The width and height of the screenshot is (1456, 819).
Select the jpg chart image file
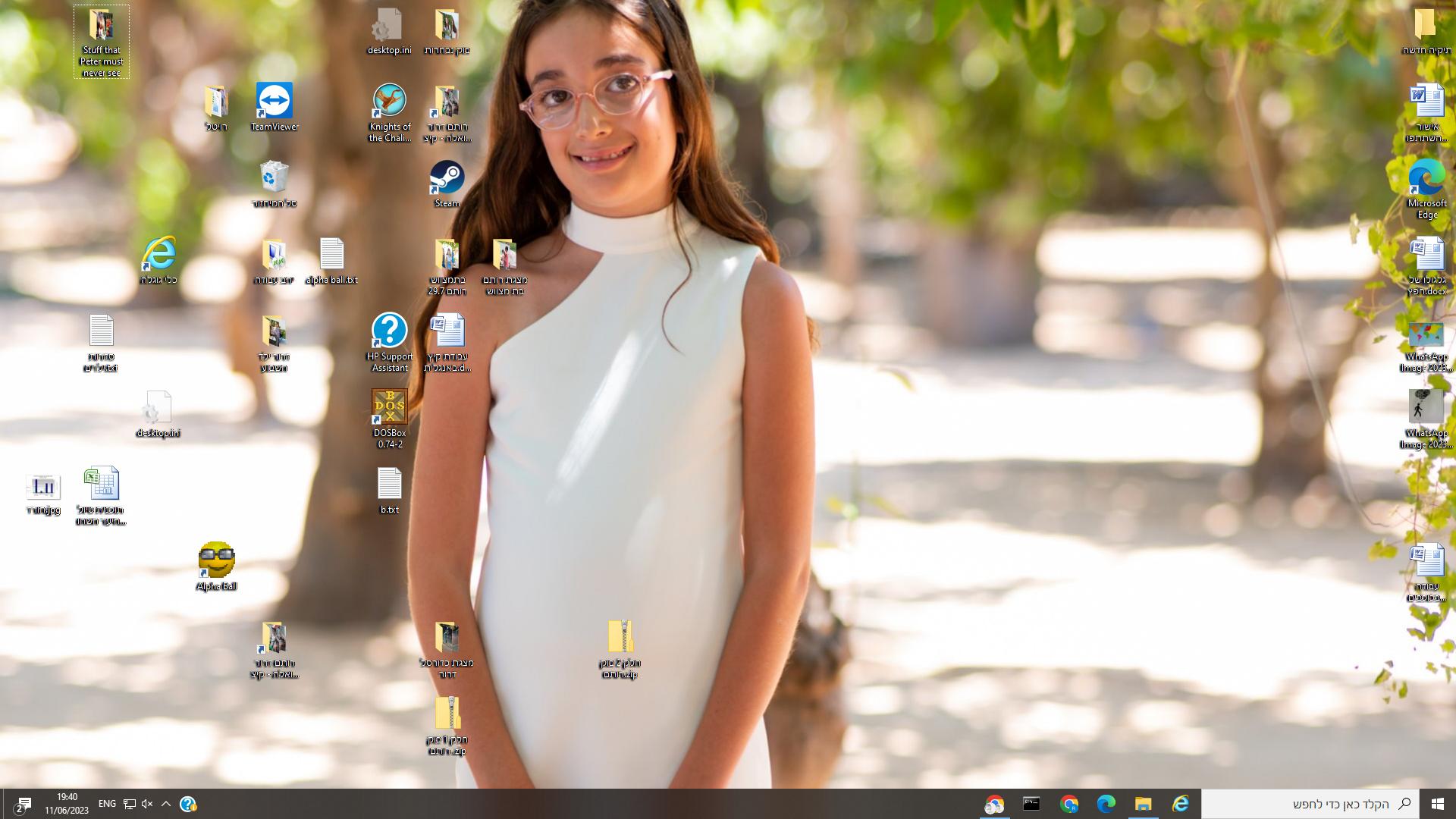(43, 494)
